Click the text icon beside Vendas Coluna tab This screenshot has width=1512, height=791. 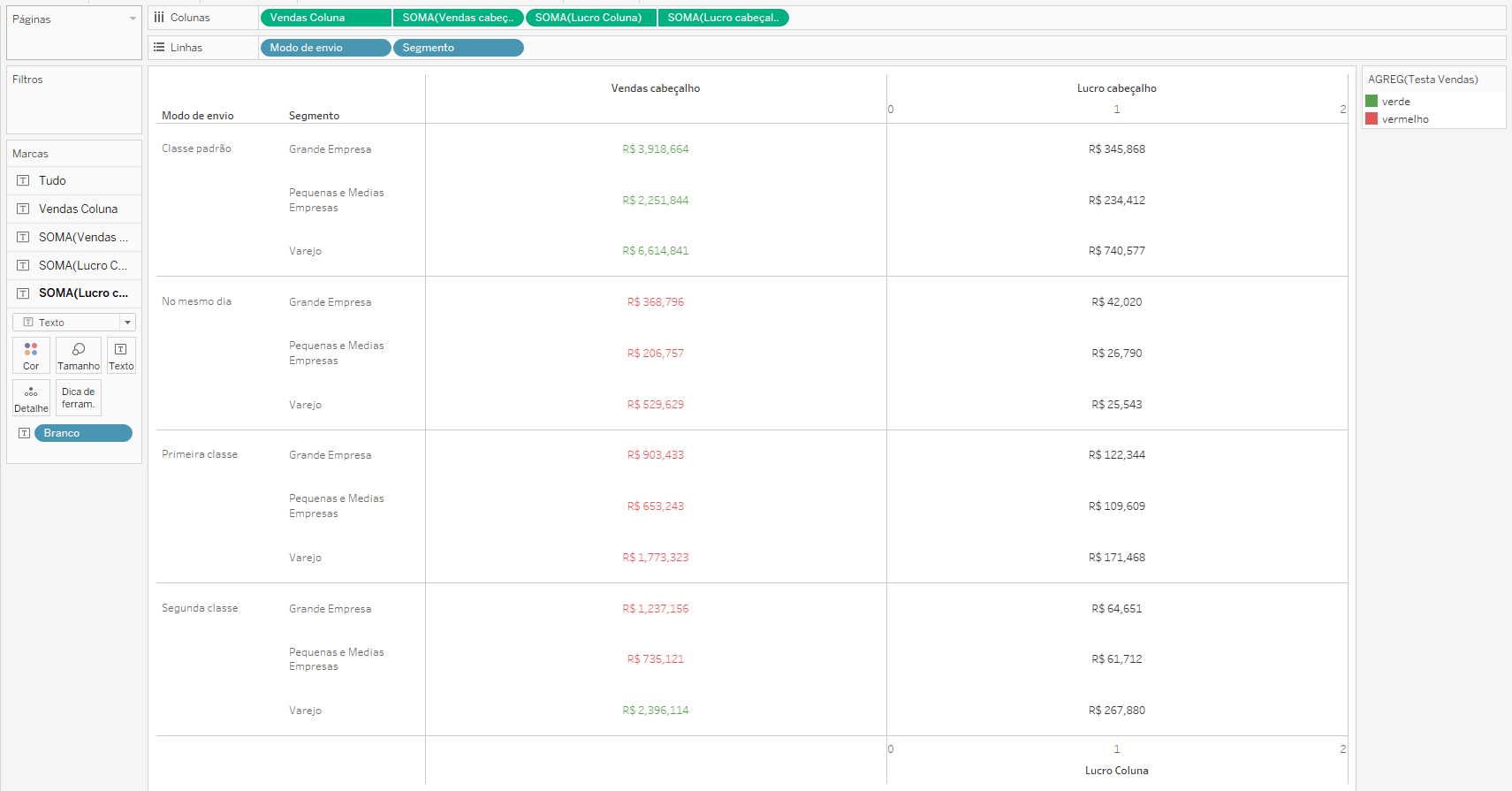23,209
